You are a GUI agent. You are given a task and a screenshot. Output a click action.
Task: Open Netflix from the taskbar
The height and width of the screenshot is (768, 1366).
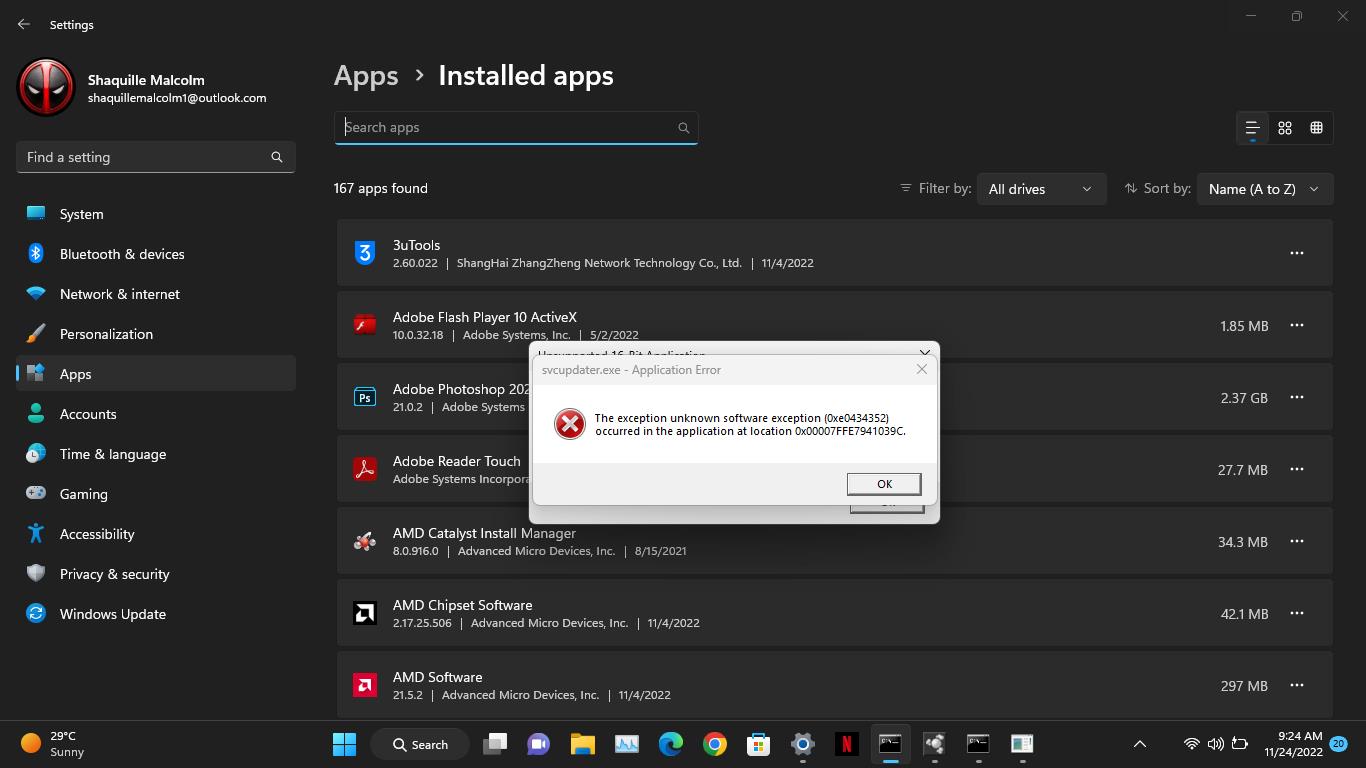846,744
